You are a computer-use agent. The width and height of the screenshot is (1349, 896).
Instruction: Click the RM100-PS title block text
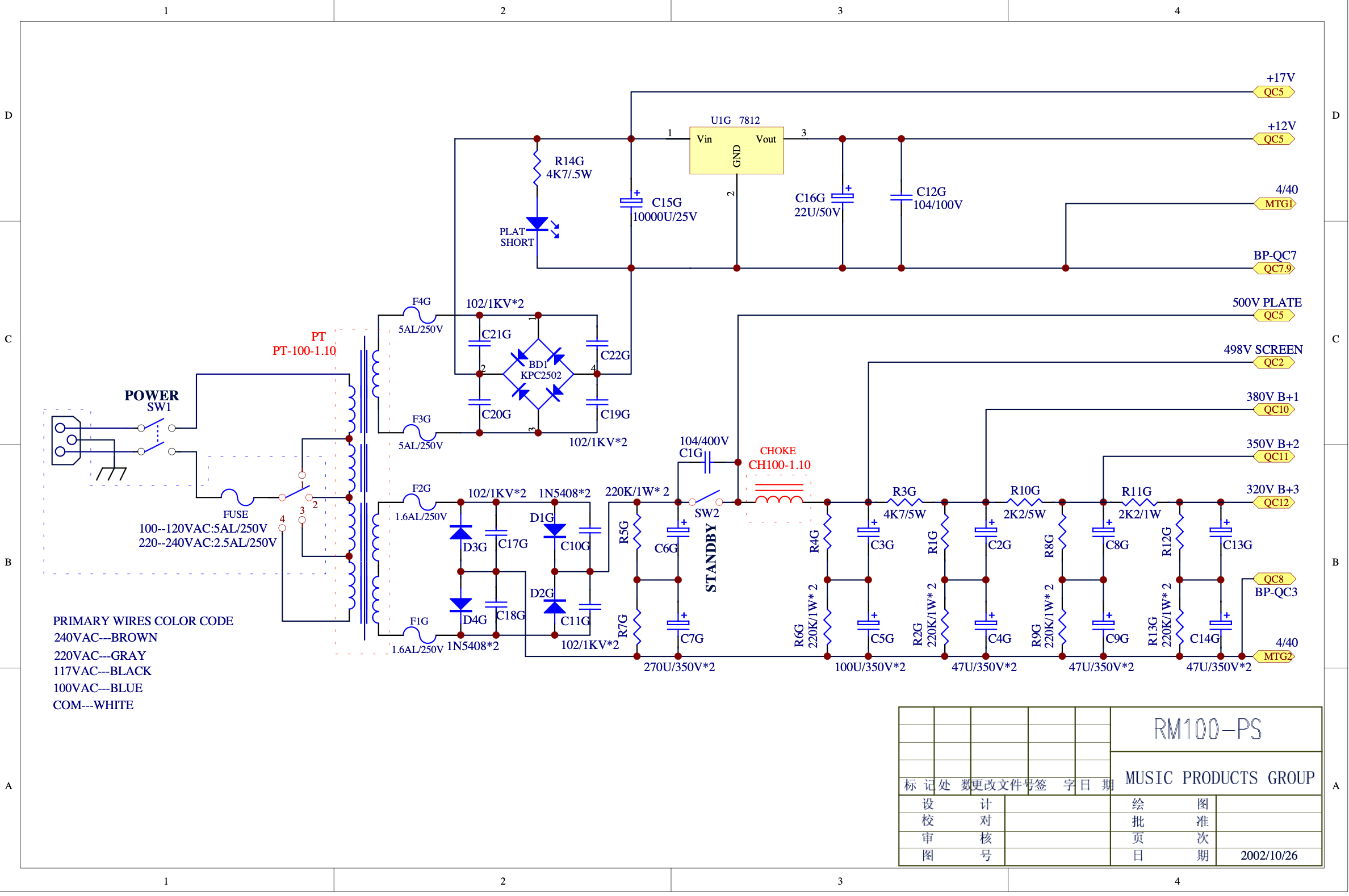(x=1207, y=729)
